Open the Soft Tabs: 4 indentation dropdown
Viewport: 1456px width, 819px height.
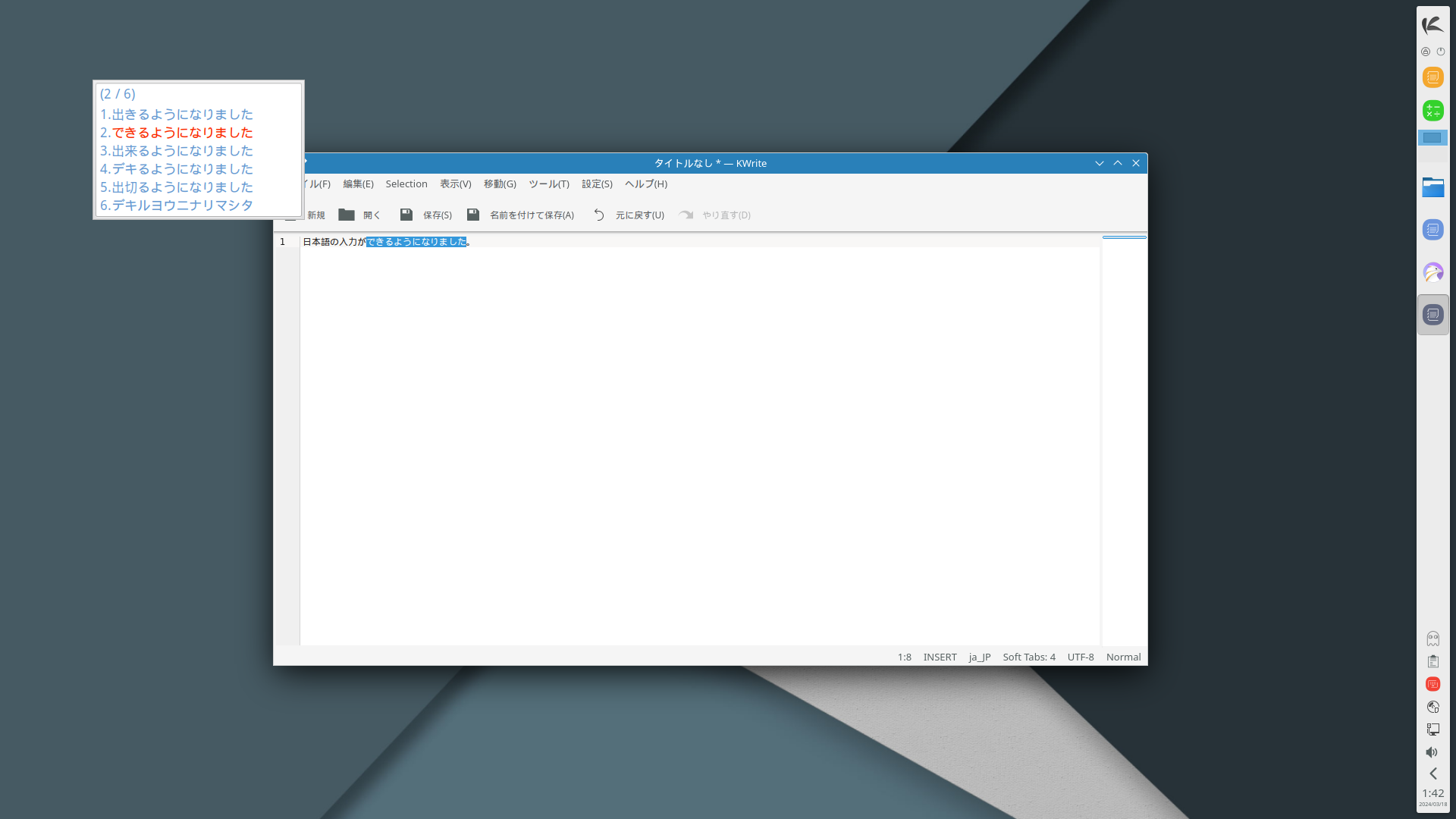(1028, 657)
